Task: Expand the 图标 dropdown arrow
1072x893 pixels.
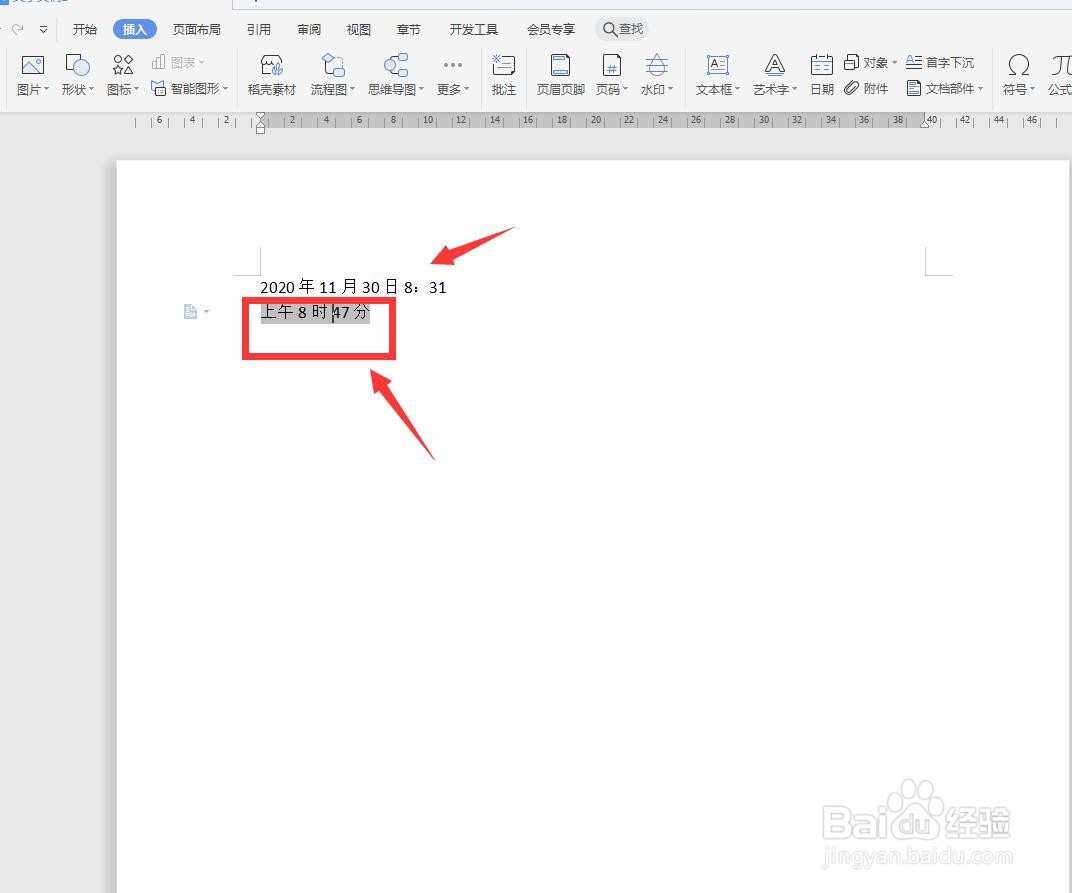Action: [x=137, y=89]
